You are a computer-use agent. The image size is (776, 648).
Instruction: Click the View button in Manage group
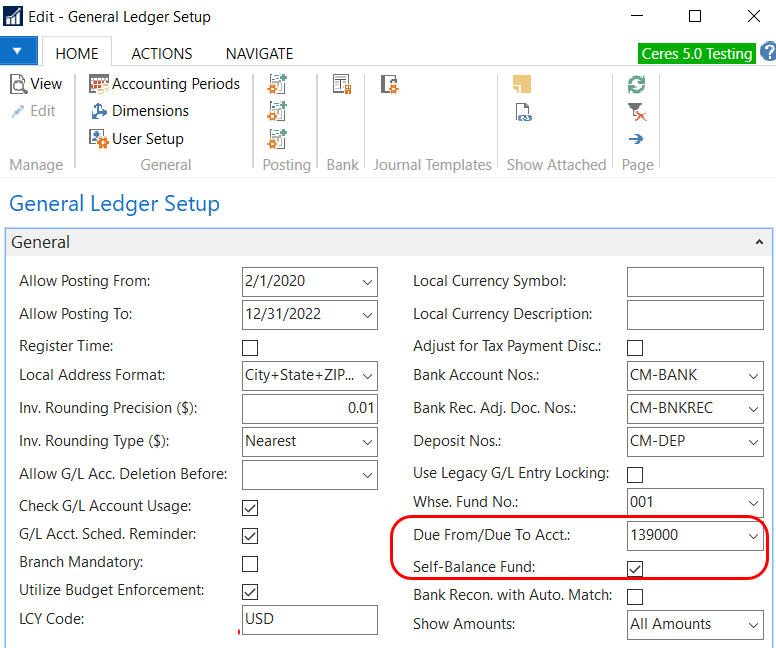coord(36,84)
